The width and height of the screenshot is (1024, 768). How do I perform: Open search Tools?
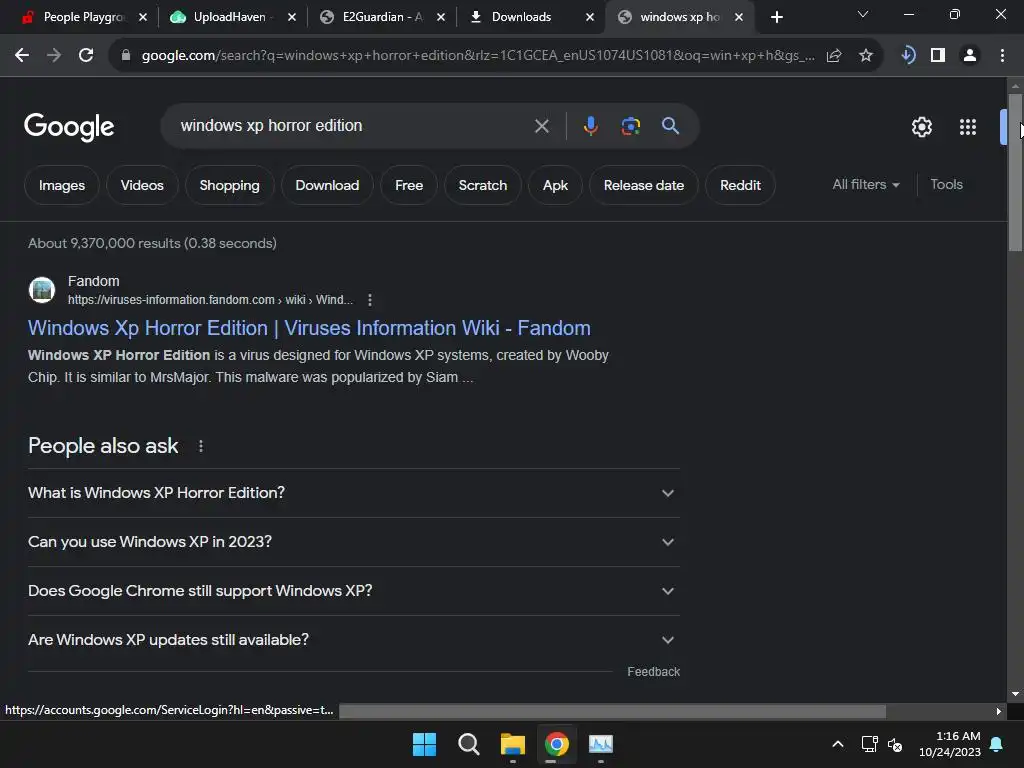[x=946, y=185]
